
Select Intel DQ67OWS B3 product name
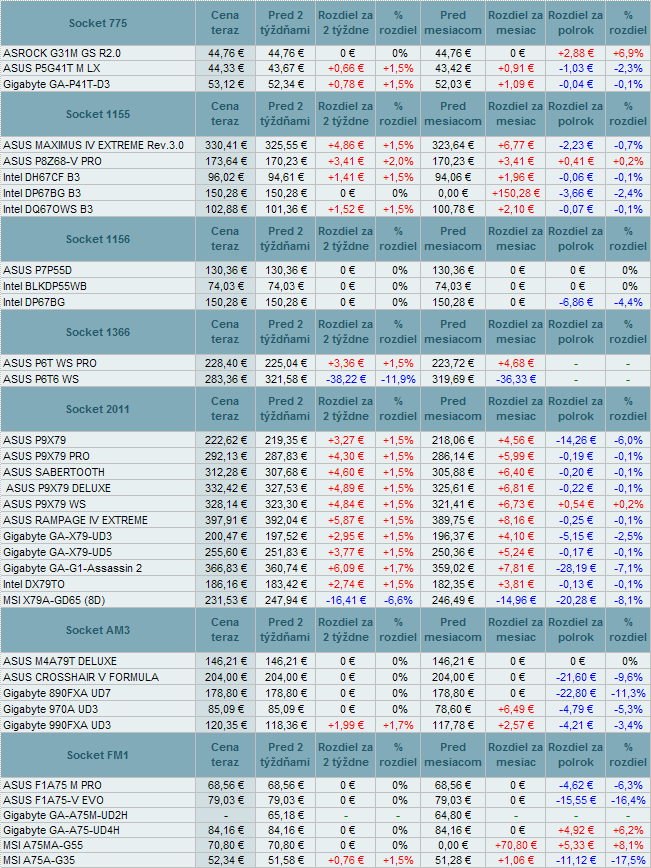point(48,209)
